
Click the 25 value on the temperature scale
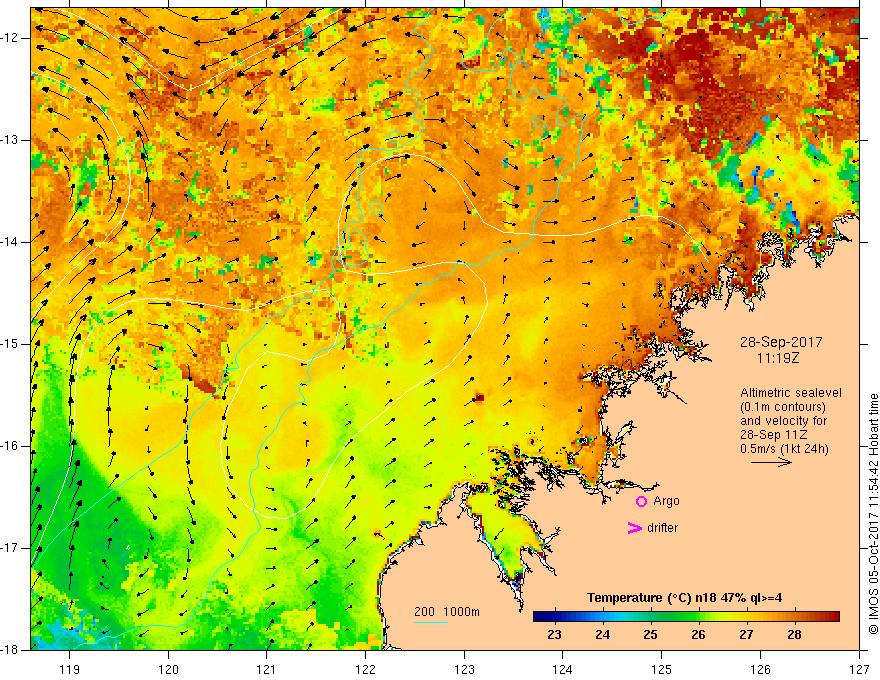click(x=650, y=635)
